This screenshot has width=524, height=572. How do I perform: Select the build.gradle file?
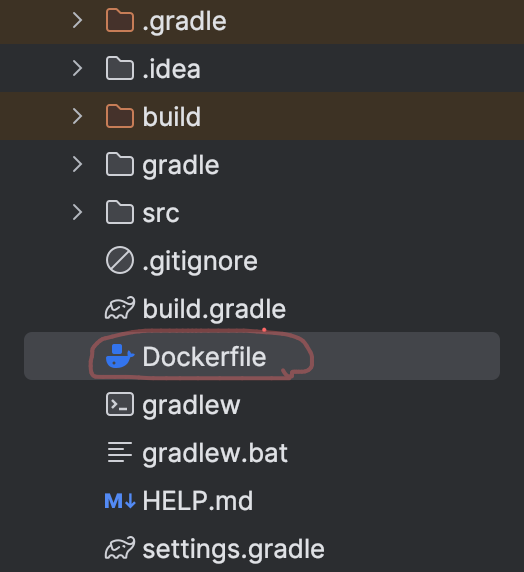pyautogui.click(x=214, y=309)
